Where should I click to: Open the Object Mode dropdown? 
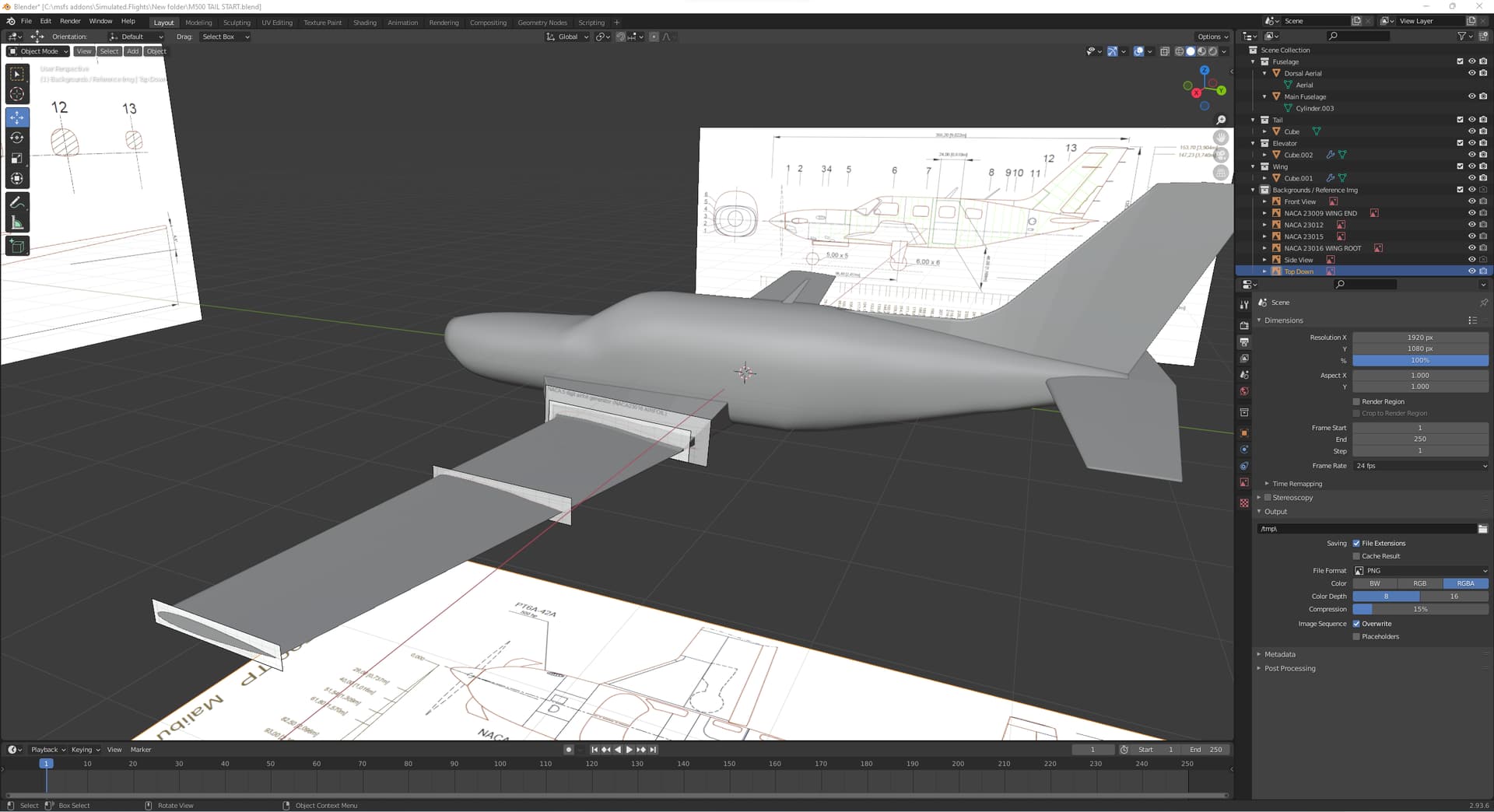(x=38, y=51)
